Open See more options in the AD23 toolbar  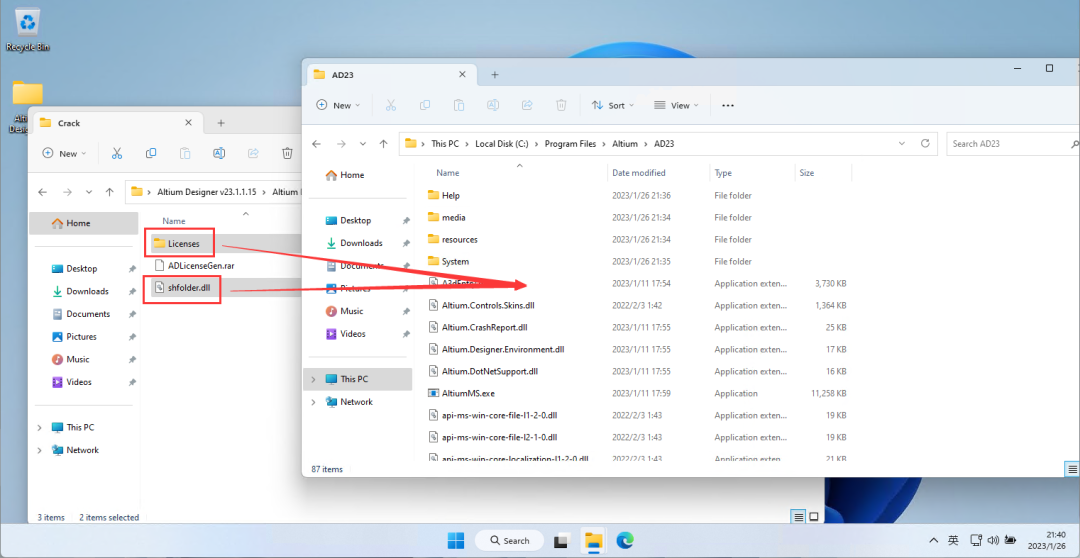pos(728,105)
